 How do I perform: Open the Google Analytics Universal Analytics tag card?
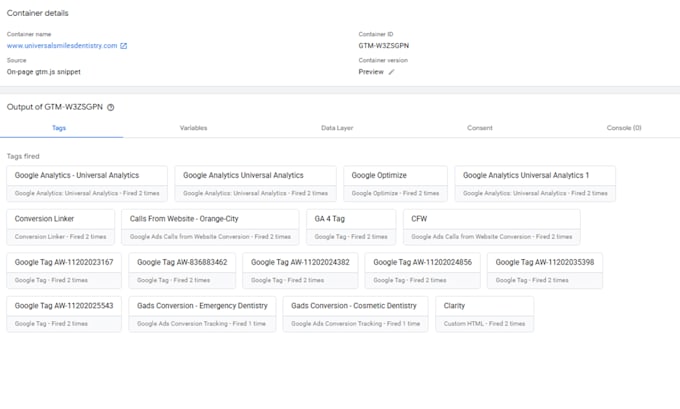point(255,183)
